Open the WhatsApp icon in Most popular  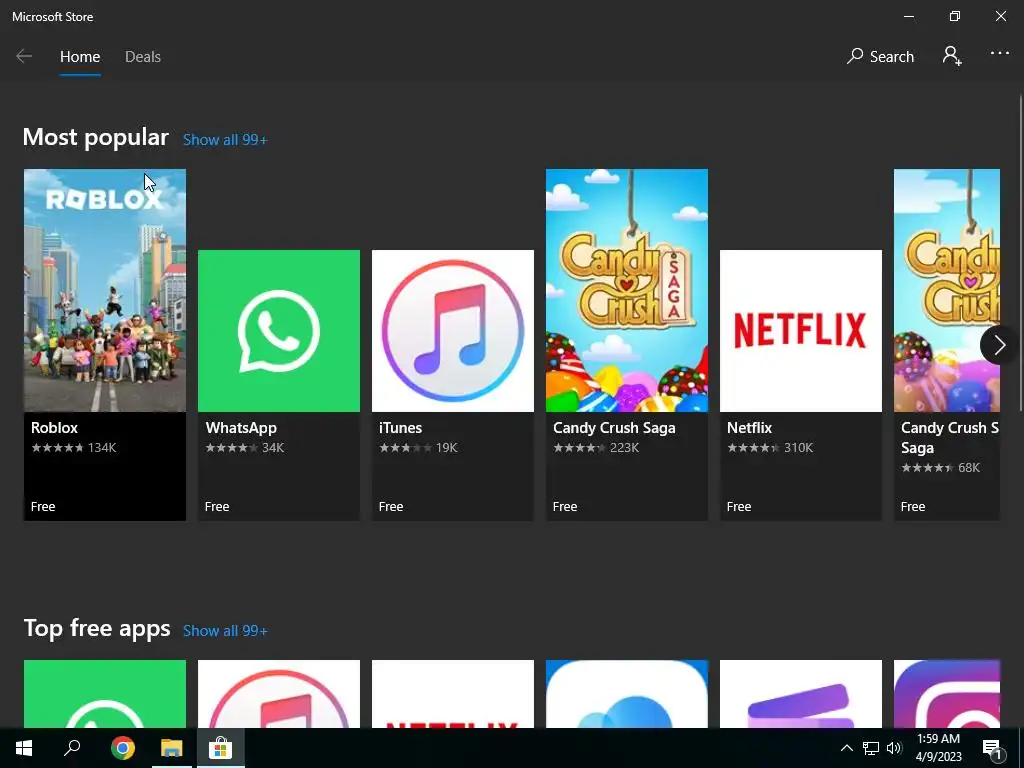tap(279, 331)
